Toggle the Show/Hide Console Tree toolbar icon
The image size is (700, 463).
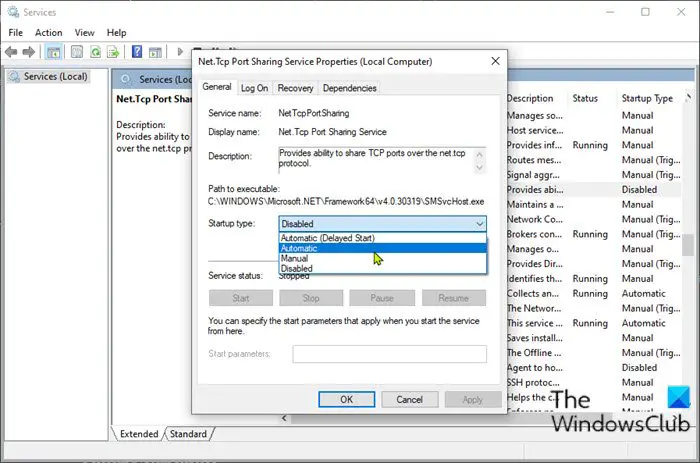click(x=54, y=52)
